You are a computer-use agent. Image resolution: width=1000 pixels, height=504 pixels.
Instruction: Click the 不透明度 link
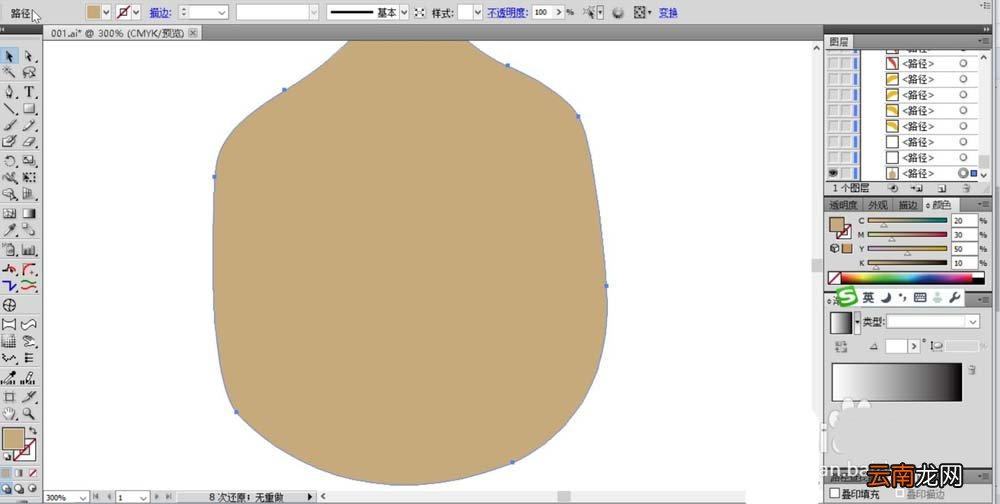(508, 12)
